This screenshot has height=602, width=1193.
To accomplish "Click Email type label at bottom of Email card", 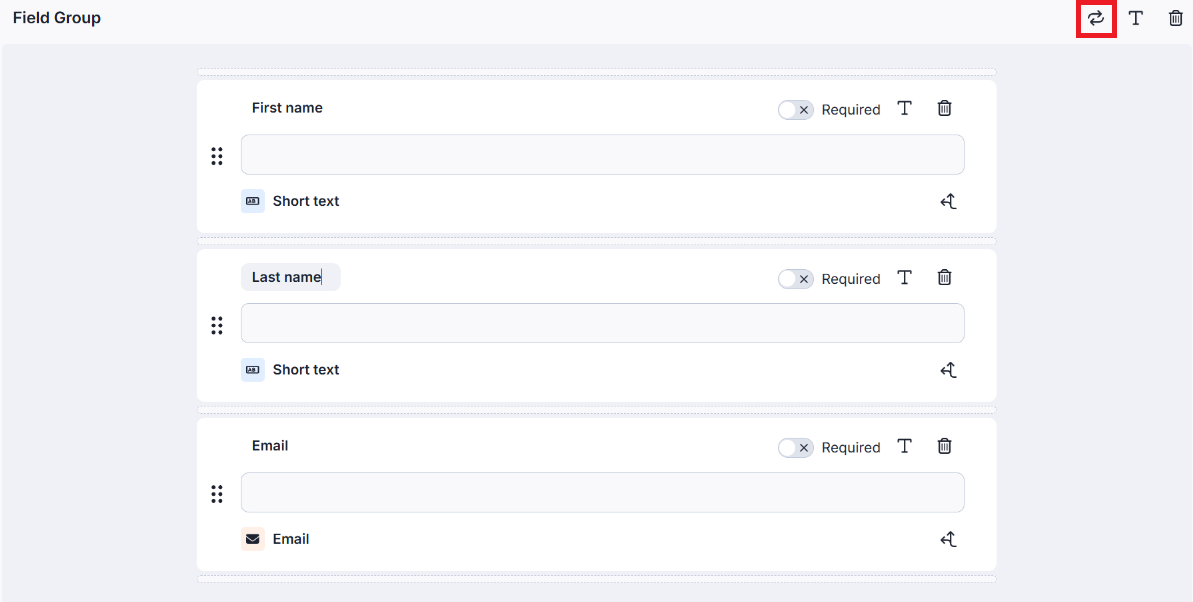I will click(x=291, y=539).
